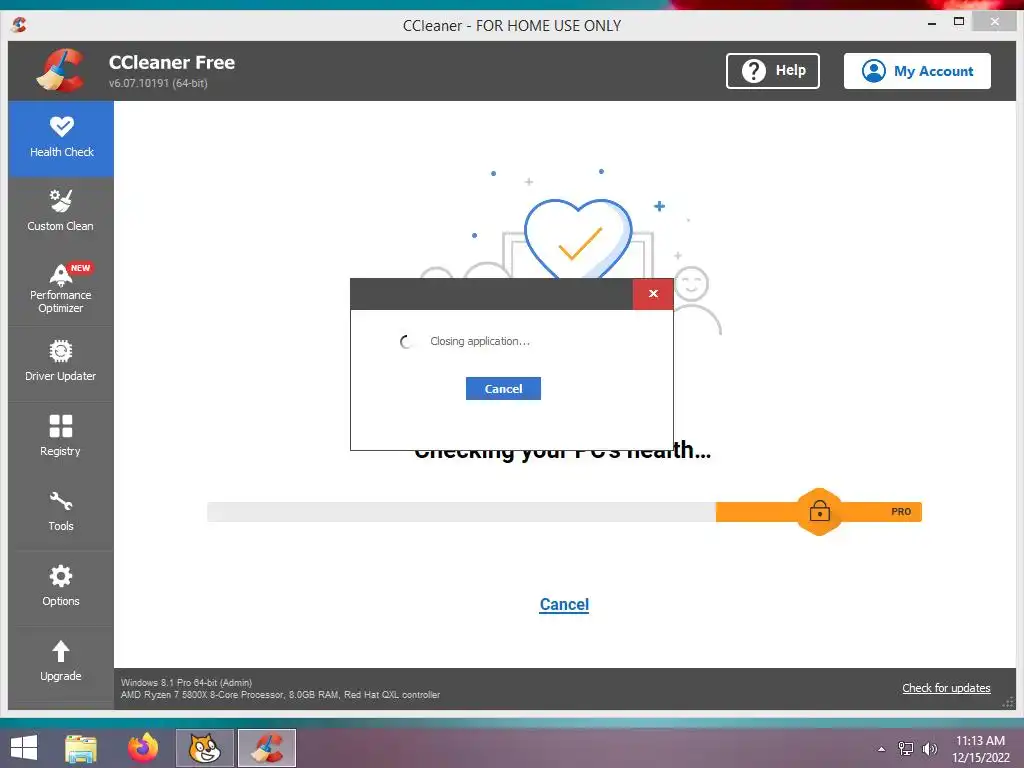Image resolution: width=1024 pixels, height=768 pixels.
Task: Minimize the CCleaner window
Action: click(932, 24)
